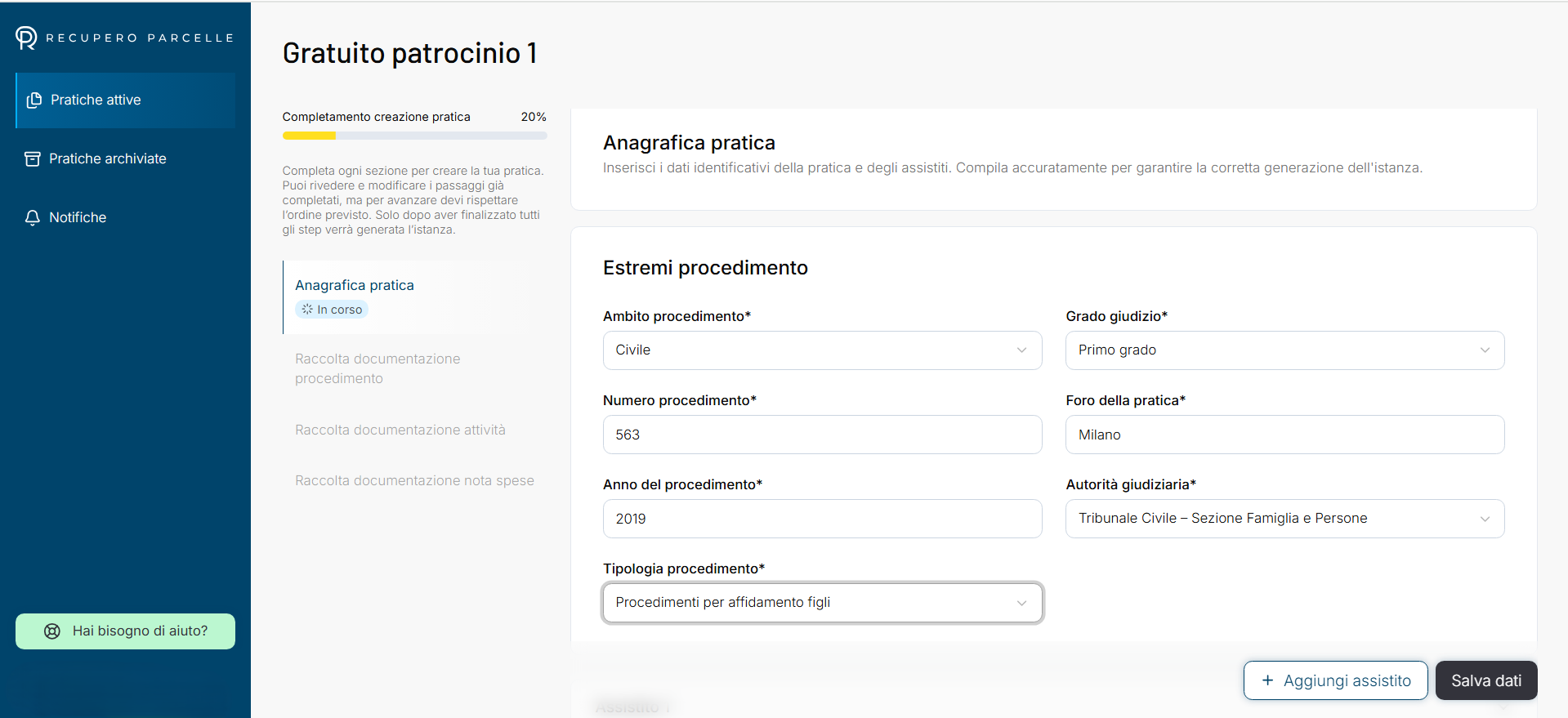Click the In corso spinner status icon
This screenshot has width=1568, height=718.
pos(307,310)
